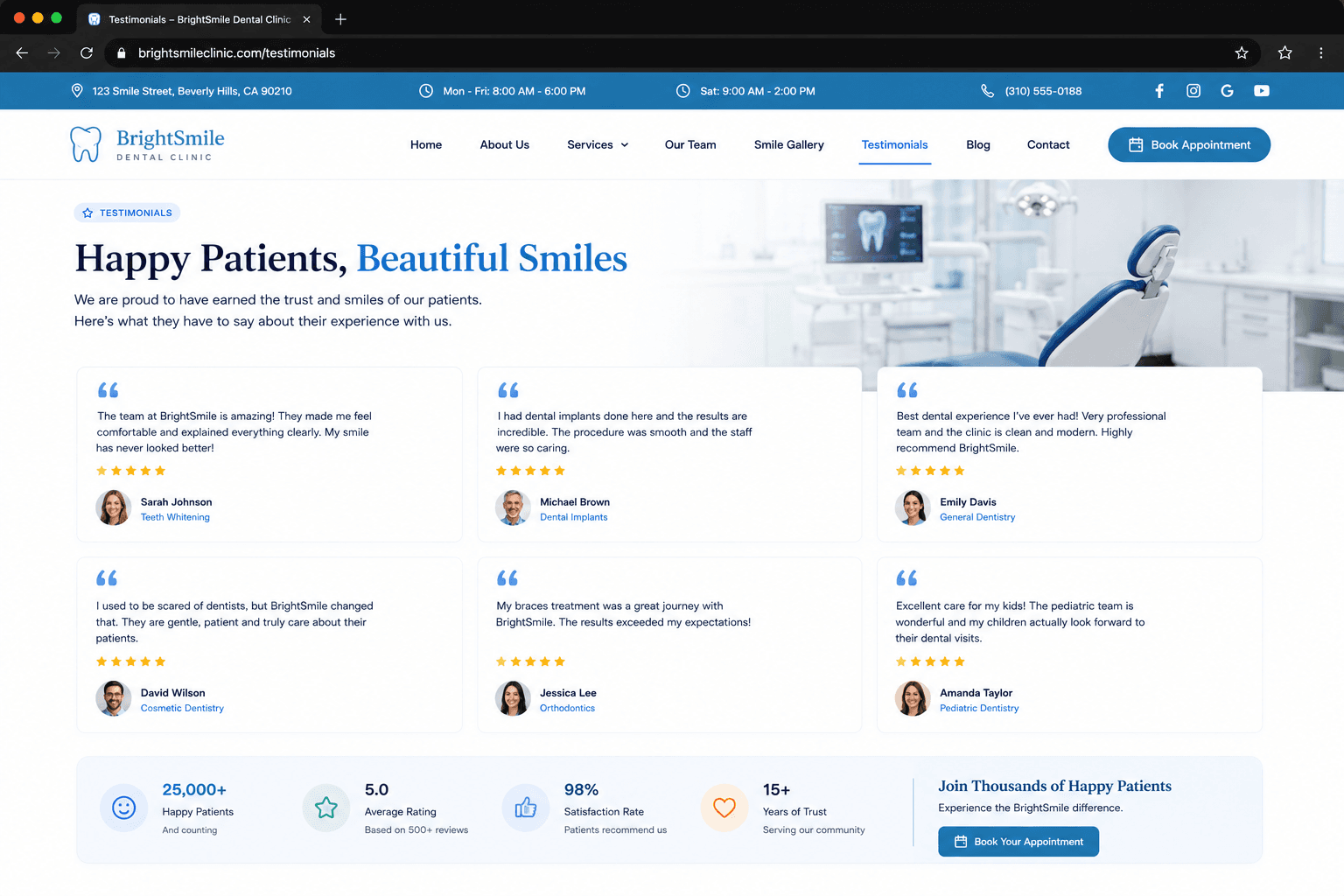
Task: Click the "98%" satisfaction rate figure
Action: tap(581, 790)
